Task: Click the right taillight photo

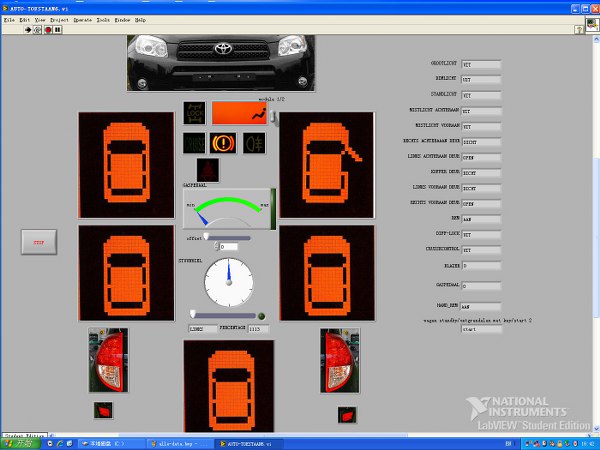Action: point(339,360)
